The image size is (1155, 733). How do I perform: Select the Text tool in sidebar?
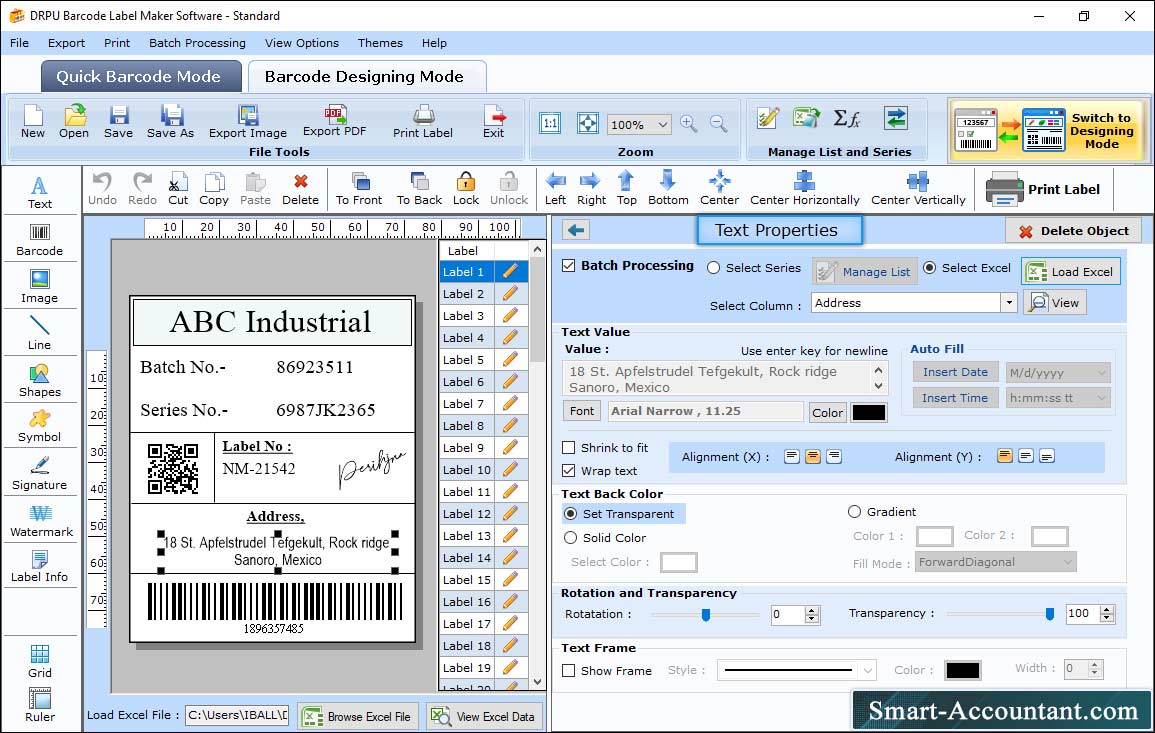coord(40,192)
